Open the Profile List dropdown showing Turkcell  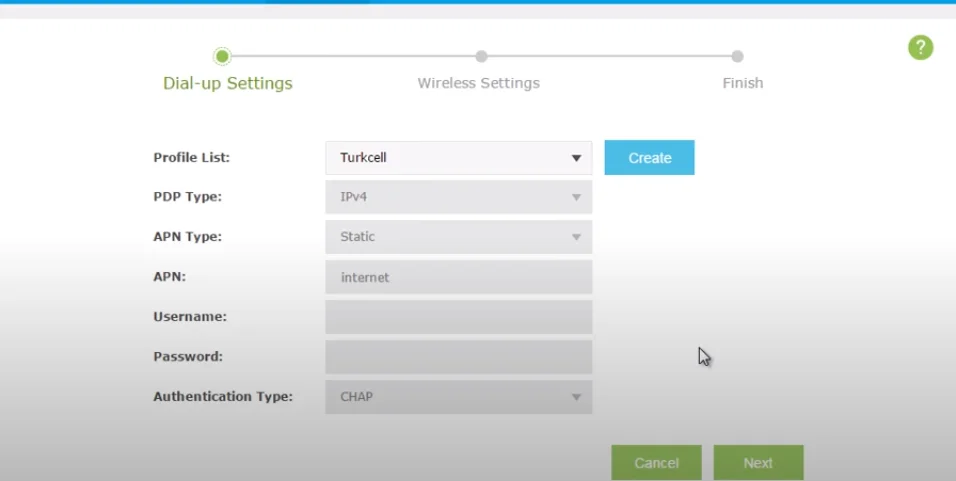(x=458, y=158)
